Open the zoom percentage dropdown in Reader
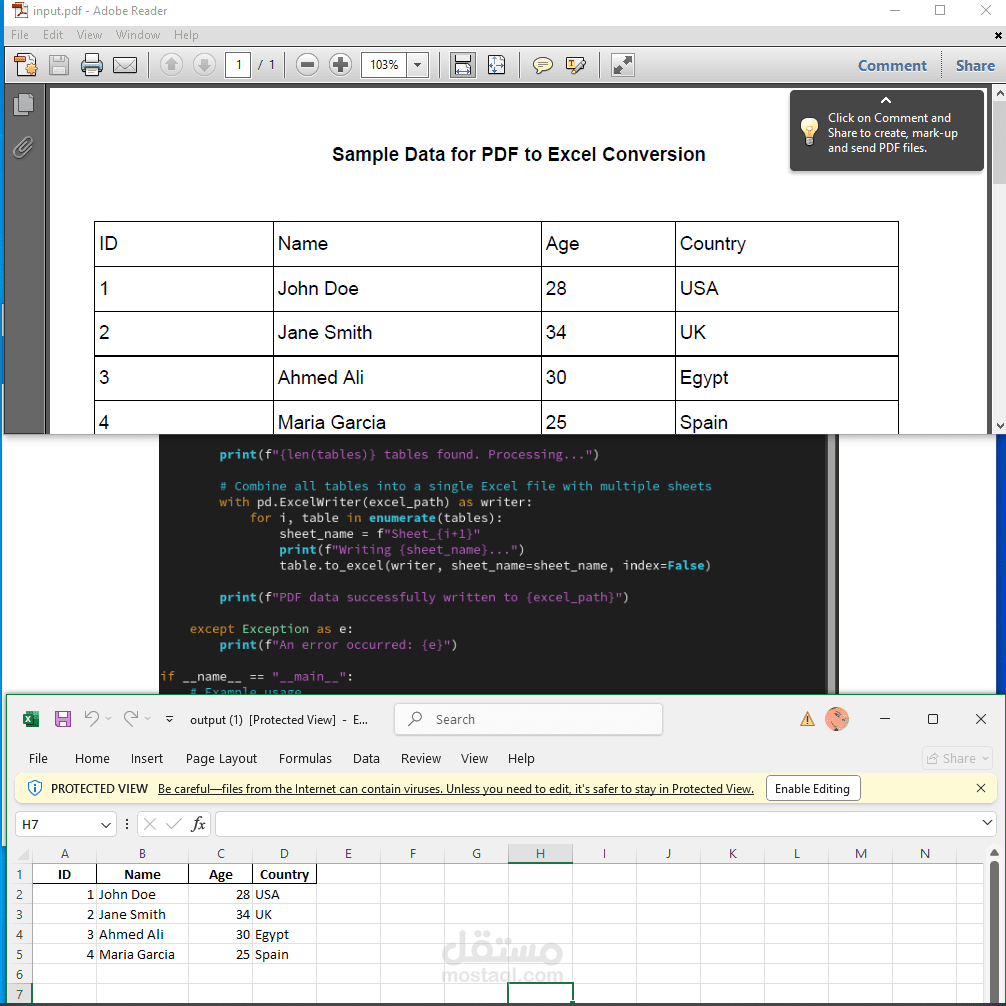1006x1006 pixels. tap(418, 65)
